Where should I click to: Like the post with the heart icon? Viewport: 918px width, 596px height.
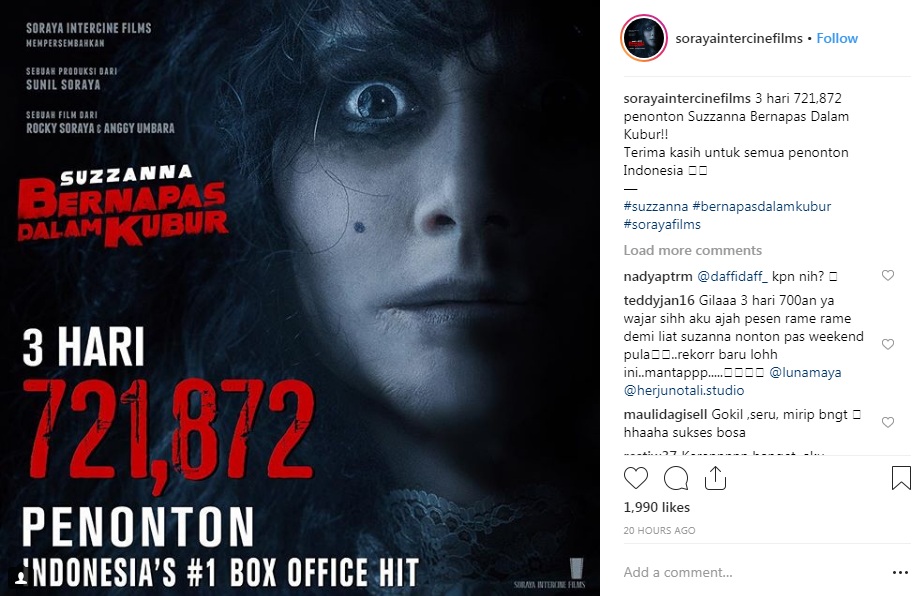tap(636, 478)
